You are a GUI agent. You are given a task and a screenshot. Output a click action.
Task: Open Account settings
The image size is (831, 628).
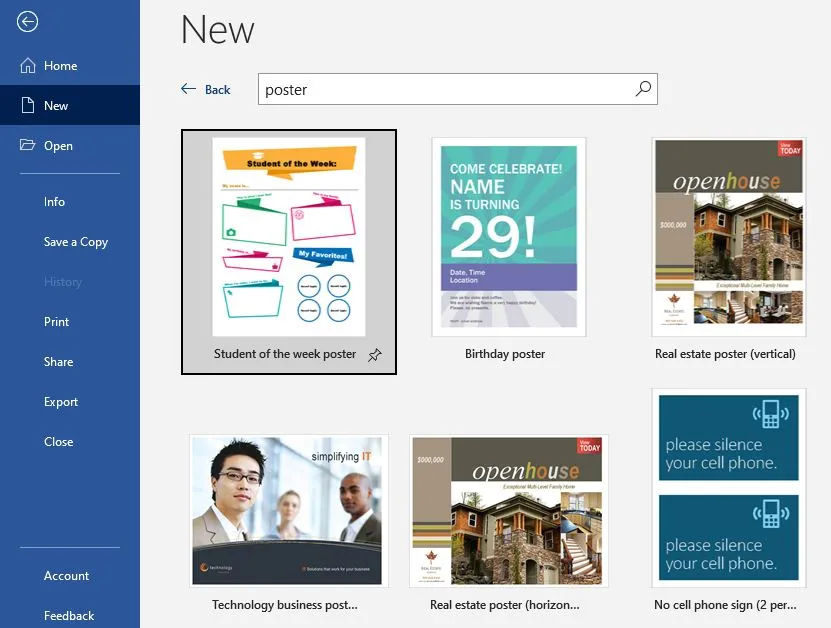point(66,576)
